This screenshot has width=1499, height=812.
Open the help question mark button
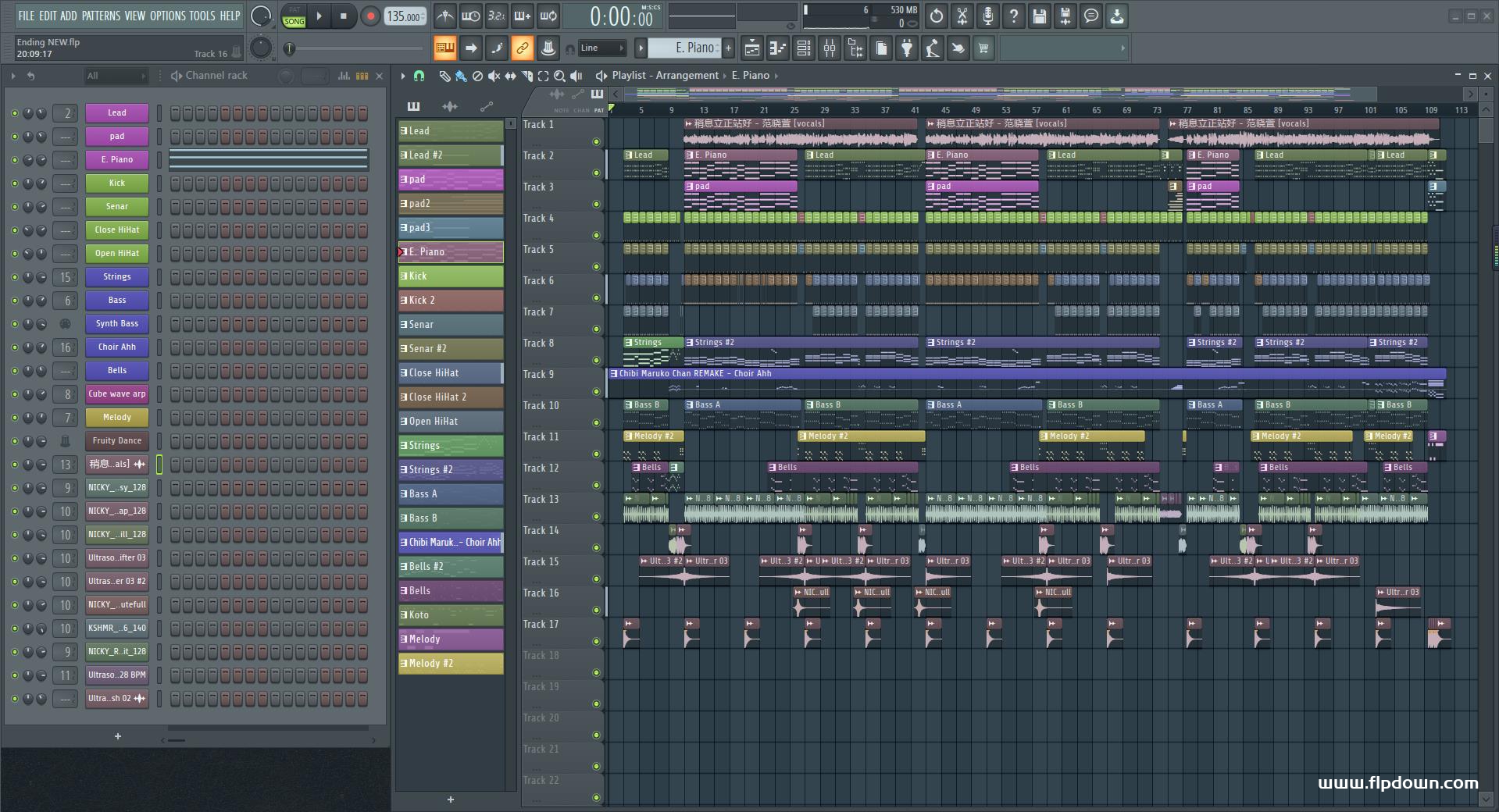[x=1014, y=16]
